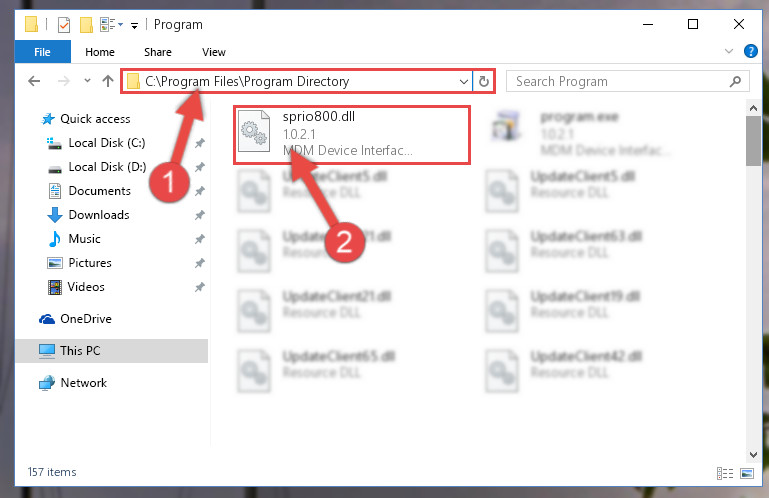The image size is (769, 498).
Task: Switch to large icons view
Action: tap(747, 473)
